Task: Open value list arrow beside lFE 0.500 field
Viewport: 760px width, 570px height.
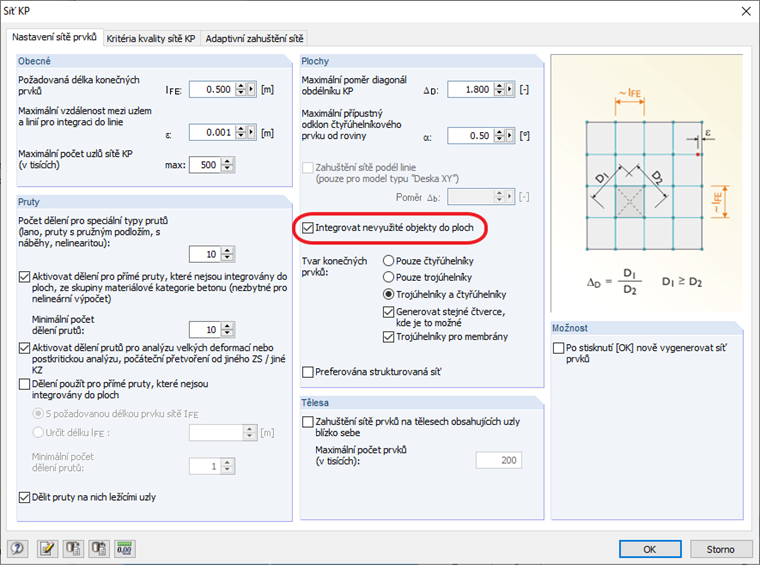Action: [x=251, y=89]
